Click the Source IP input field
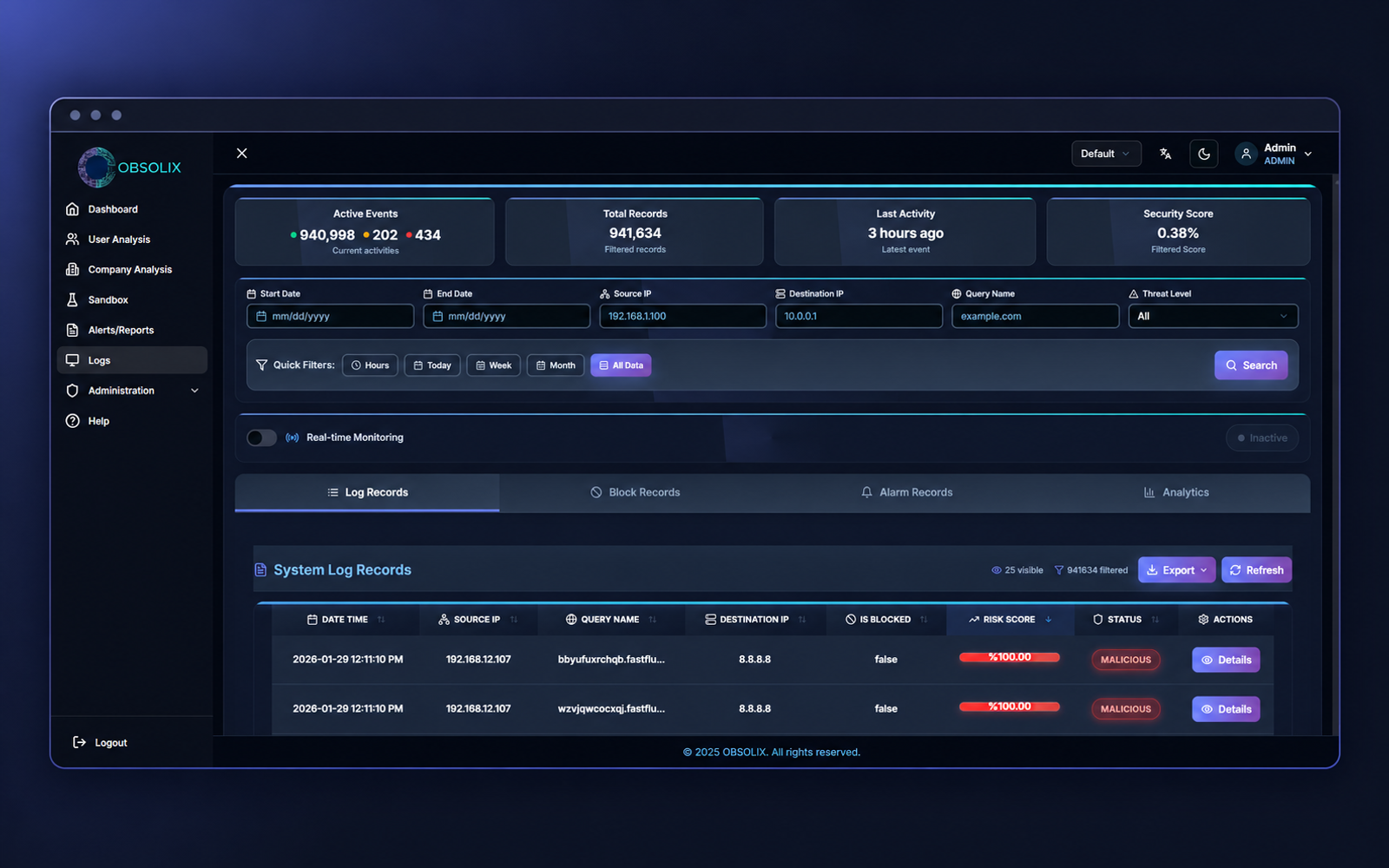 click(682, 316)
